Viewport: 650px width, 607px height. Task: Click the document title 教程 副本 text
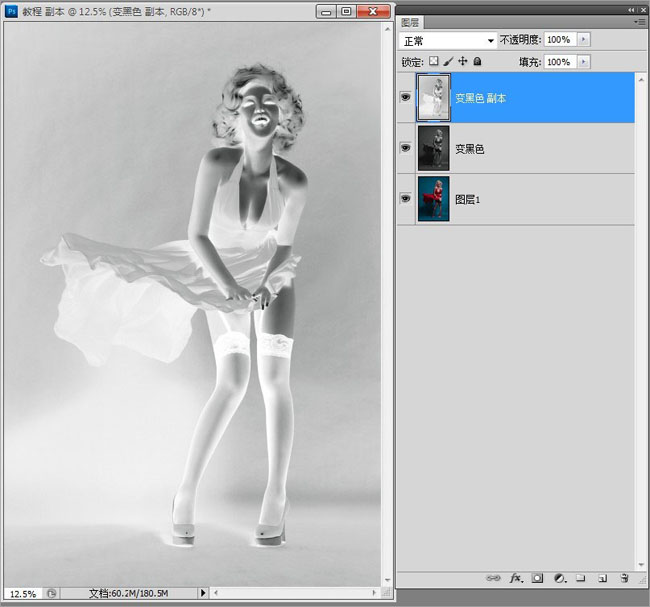point(44,12)
